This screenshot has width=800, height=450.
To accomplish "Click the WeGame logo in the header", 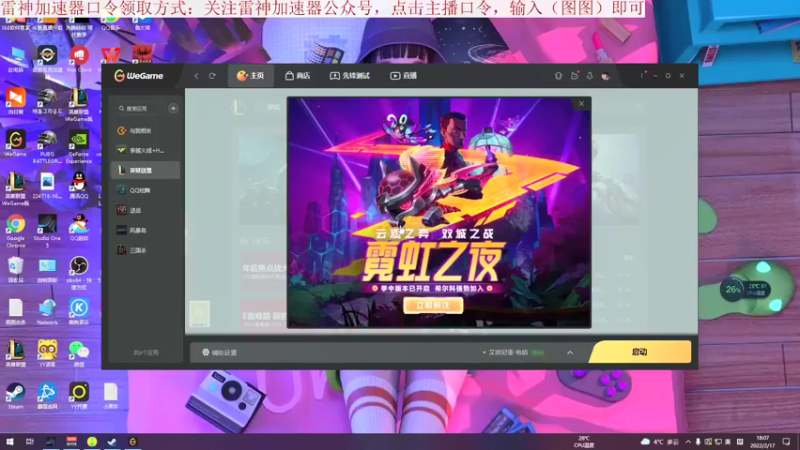I will 139,76.
